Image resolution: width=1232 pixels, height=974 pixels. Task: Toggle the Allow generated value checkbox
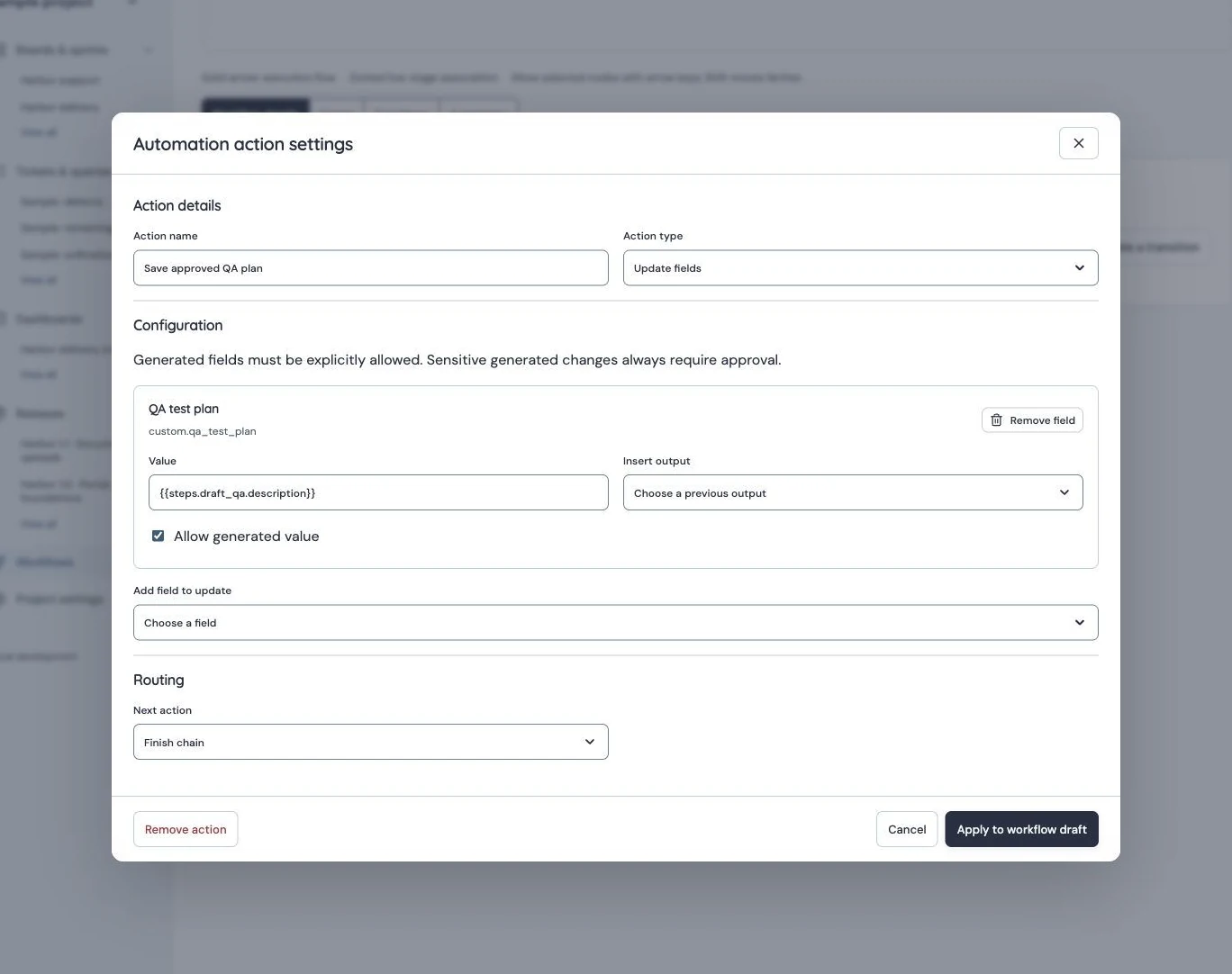click(x=159, y=536)
